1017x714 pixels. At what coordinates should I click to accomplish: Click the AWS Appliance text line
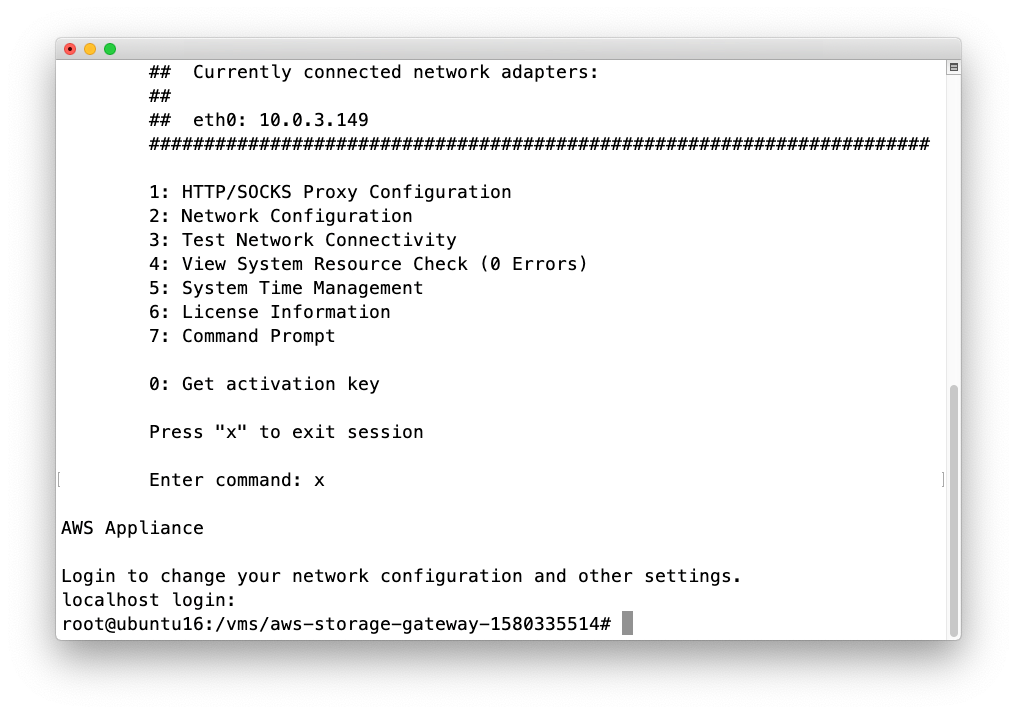(x=132, y=528)
